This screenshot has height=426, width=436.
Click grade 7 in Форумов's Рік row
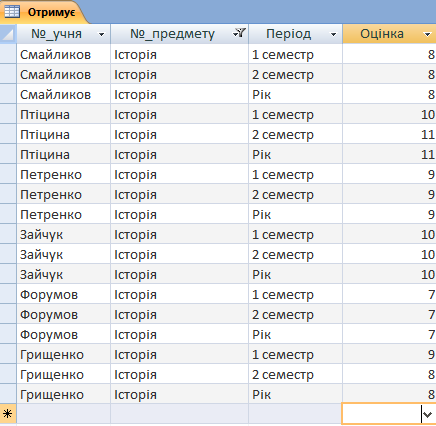(431, 335)
